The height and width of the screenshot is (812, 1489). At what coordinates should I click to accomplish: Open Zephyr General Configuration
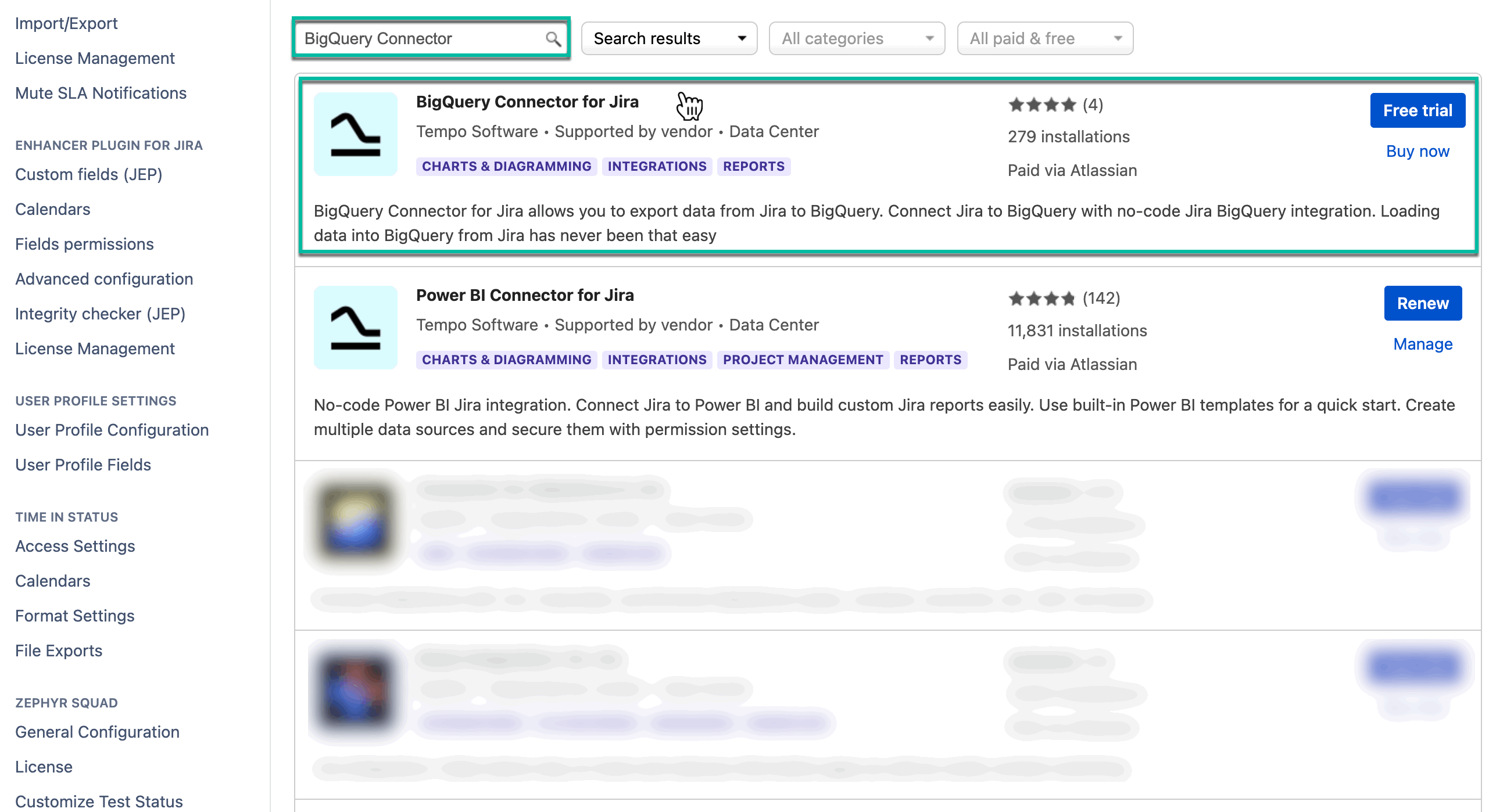97,732
